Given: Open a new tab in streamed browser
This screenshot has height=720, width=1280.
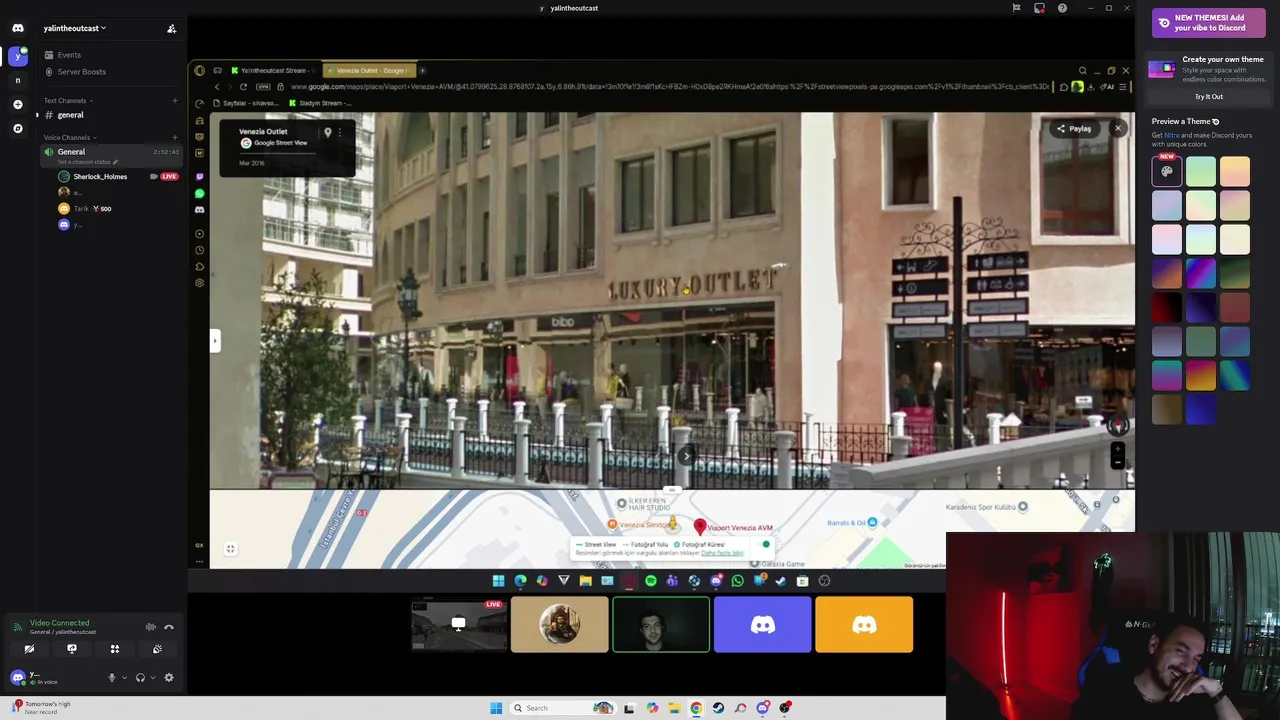Looking at the screenshot, I should 422,71.
